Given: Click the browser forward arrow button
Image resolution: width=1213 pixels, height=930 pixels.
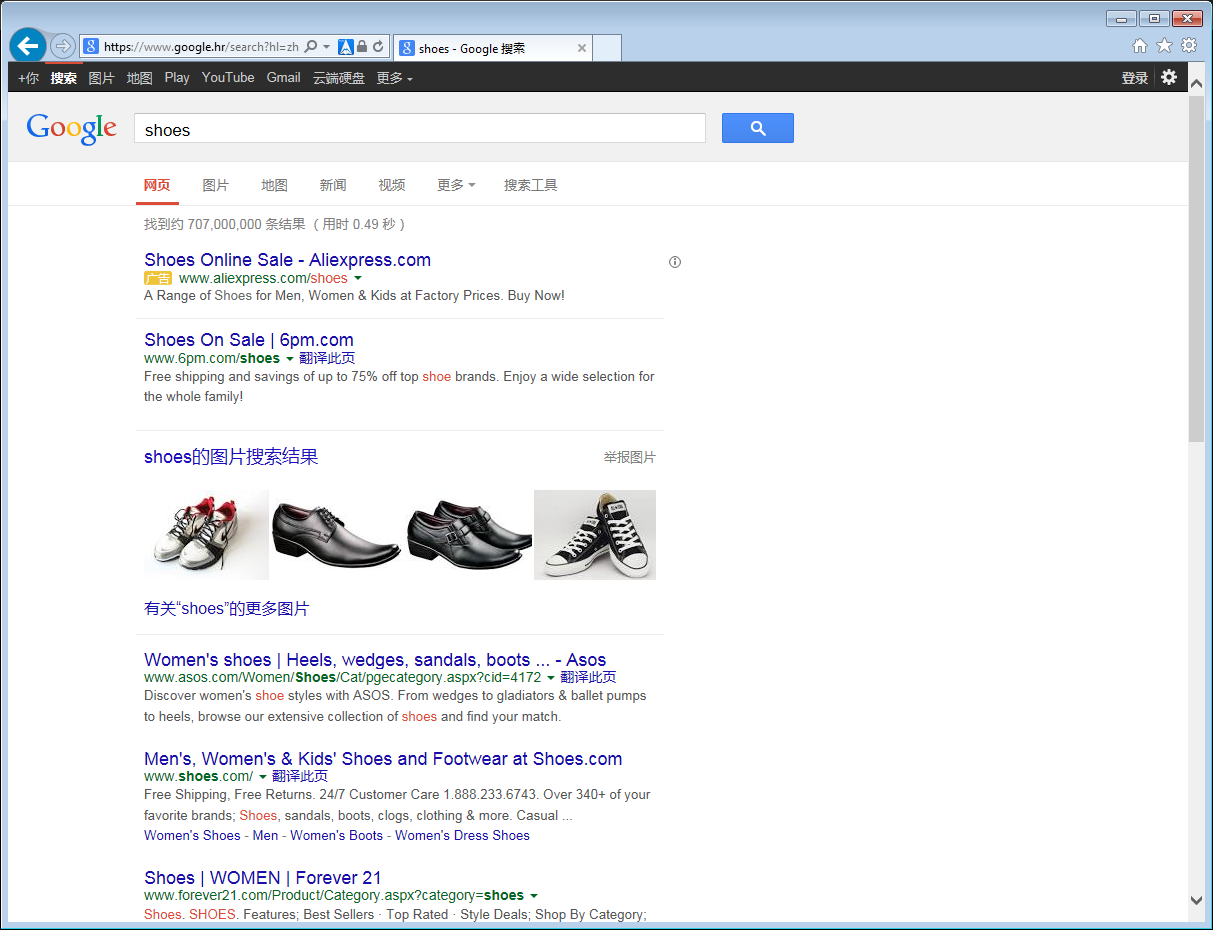Looking at the screenshot, I should 62,46.
